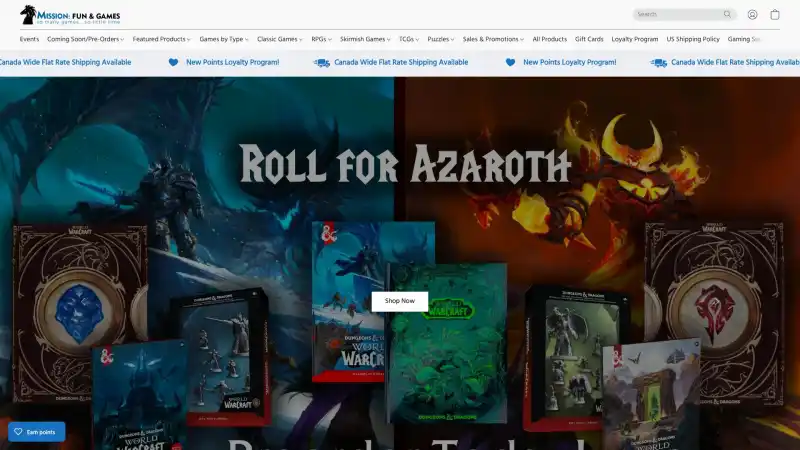Expand the Puzzles dropdown

440,39
